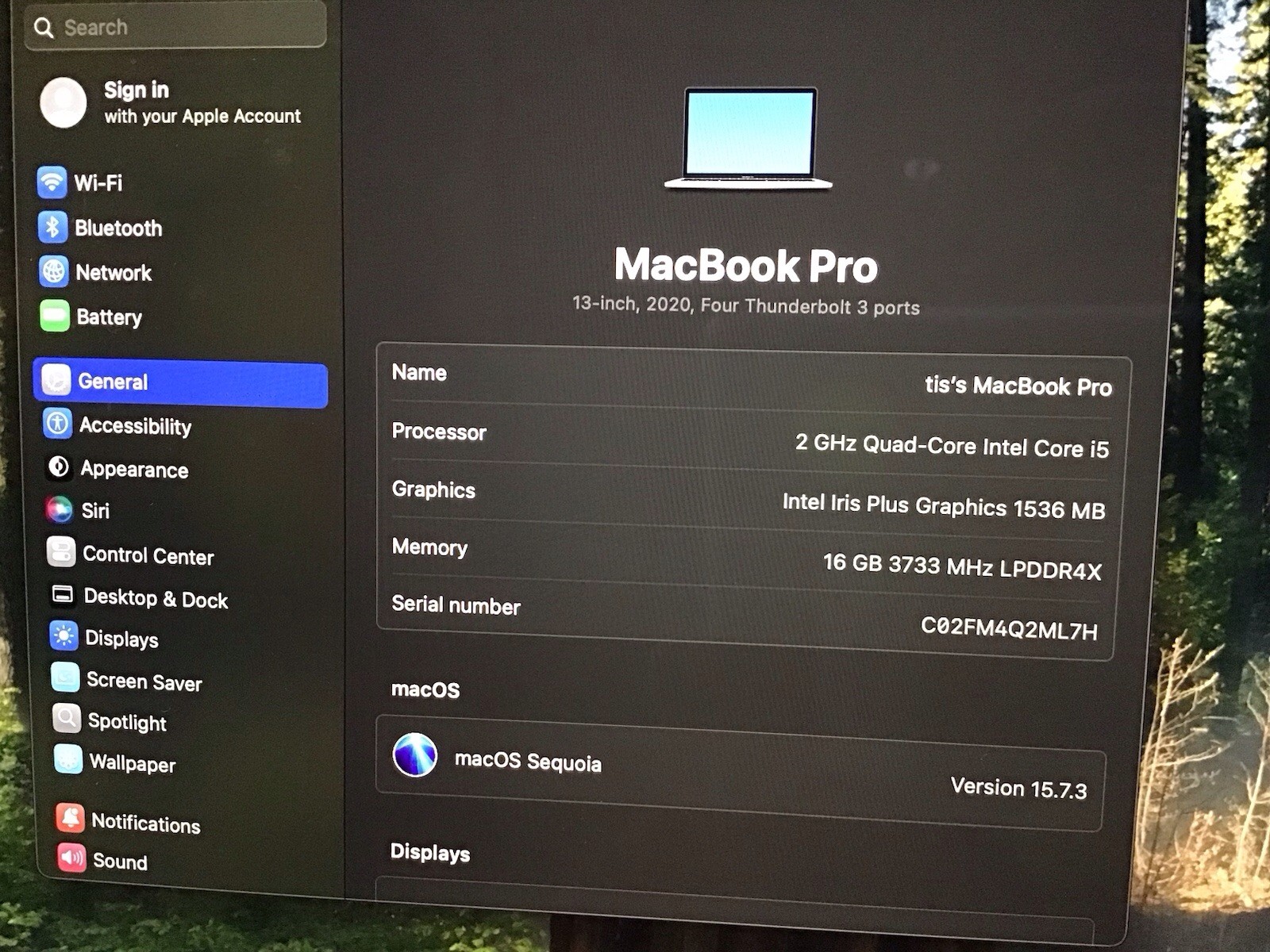
Task: Click inside the Search field
Action: 175,27
